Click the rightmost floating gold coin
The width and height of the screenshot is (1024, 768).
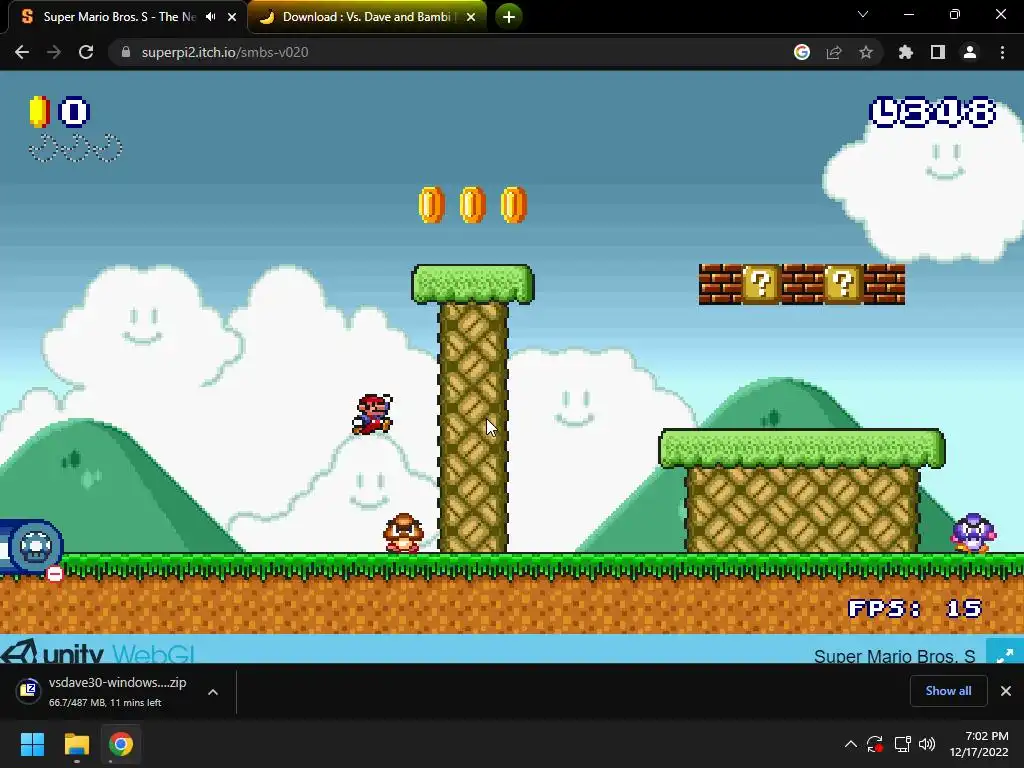point(514,205)
